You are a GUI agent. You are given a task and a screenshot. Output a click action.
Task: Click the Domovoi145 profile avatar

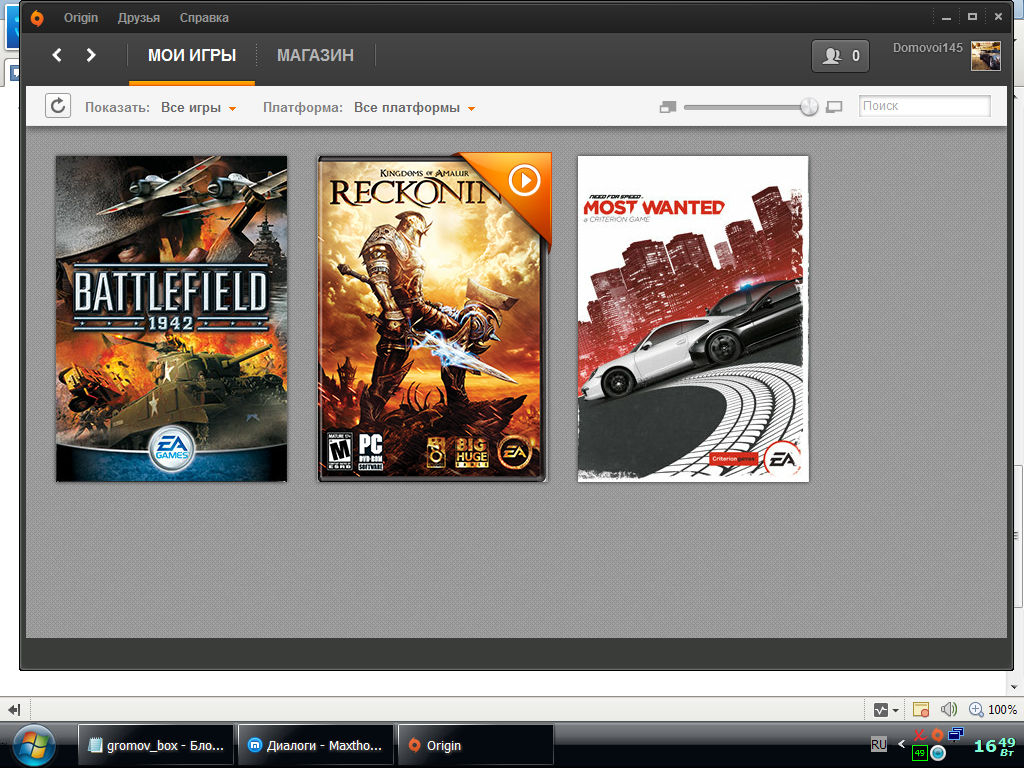(985, 56)
